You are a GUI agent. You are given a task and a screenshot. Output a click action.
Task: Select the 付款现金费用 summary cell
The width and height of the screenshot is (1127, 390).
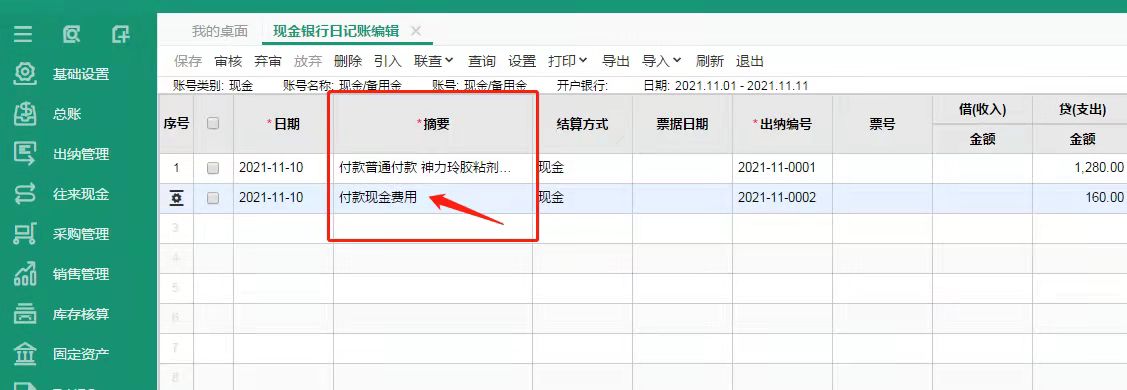click(x=433, y=198)
